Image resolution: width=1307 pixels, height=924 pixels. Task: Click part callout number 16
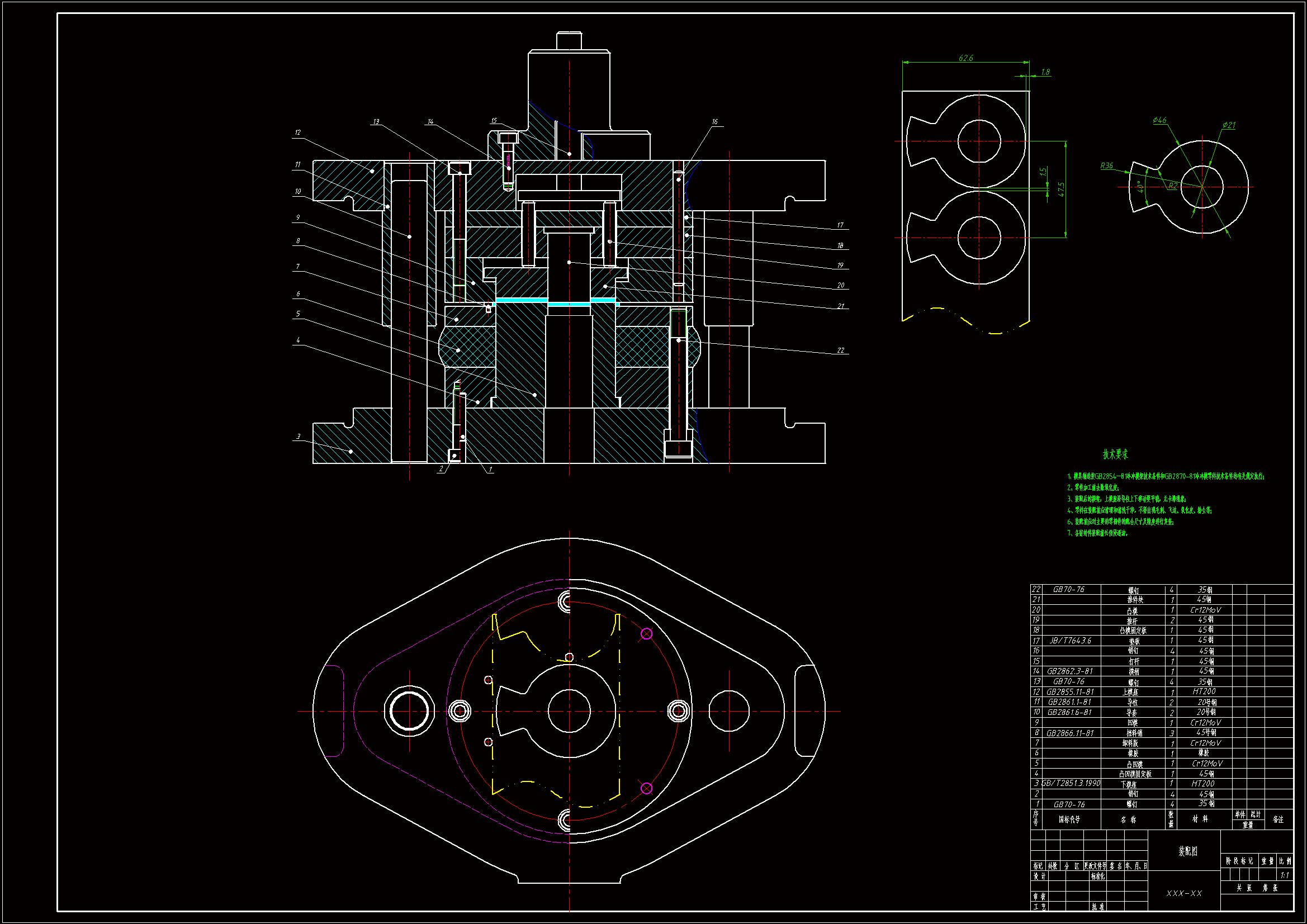click(714, 122)
